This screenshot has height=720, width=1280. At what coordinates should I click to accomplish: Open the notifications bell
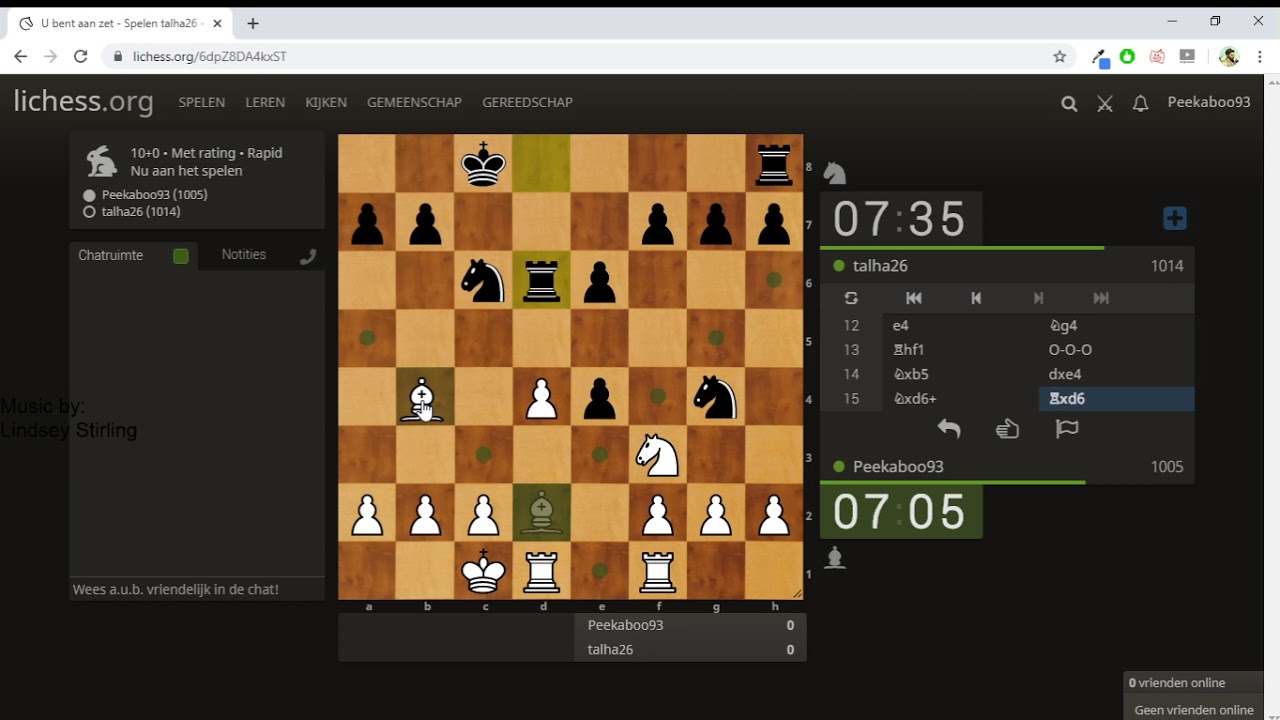coord(1140,103)
